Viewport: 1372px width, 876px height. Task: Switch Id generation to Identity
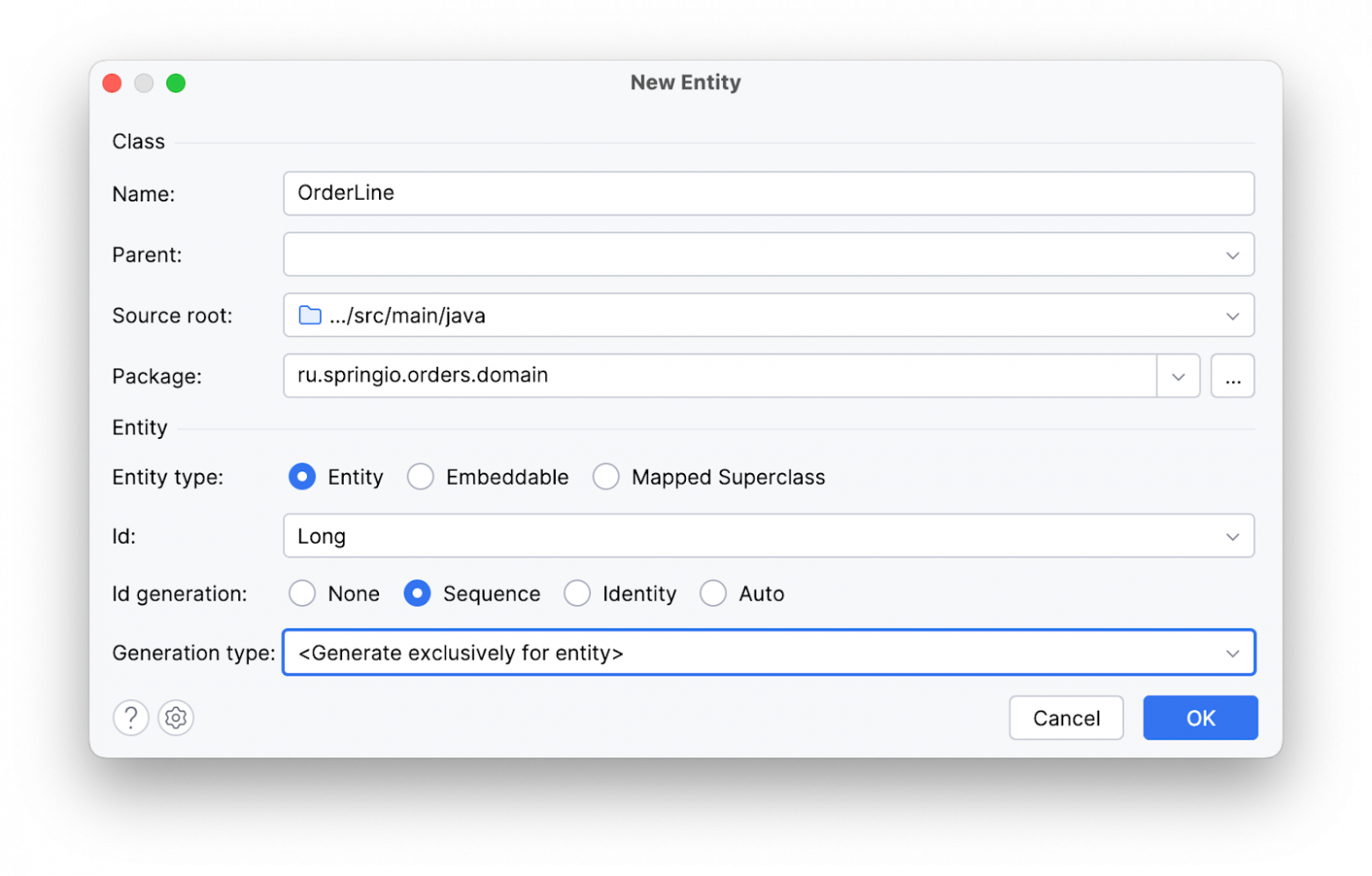[577, 594]
